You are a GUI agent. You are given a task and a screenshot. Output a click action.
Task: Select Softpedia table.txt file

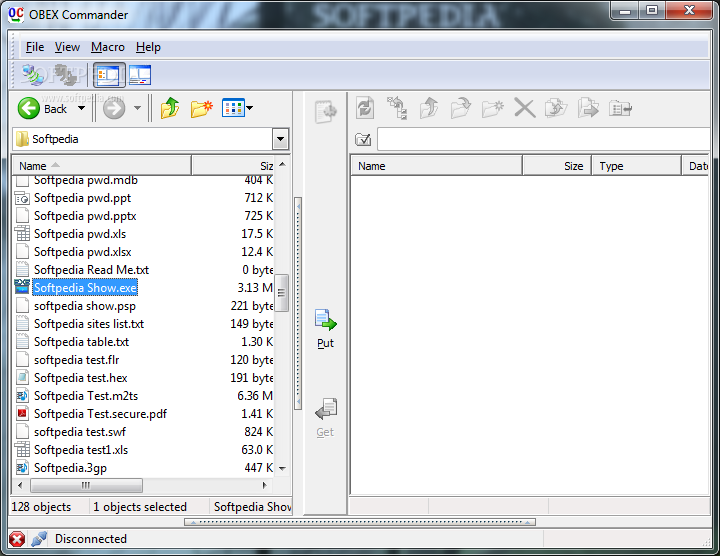[81, 342]
